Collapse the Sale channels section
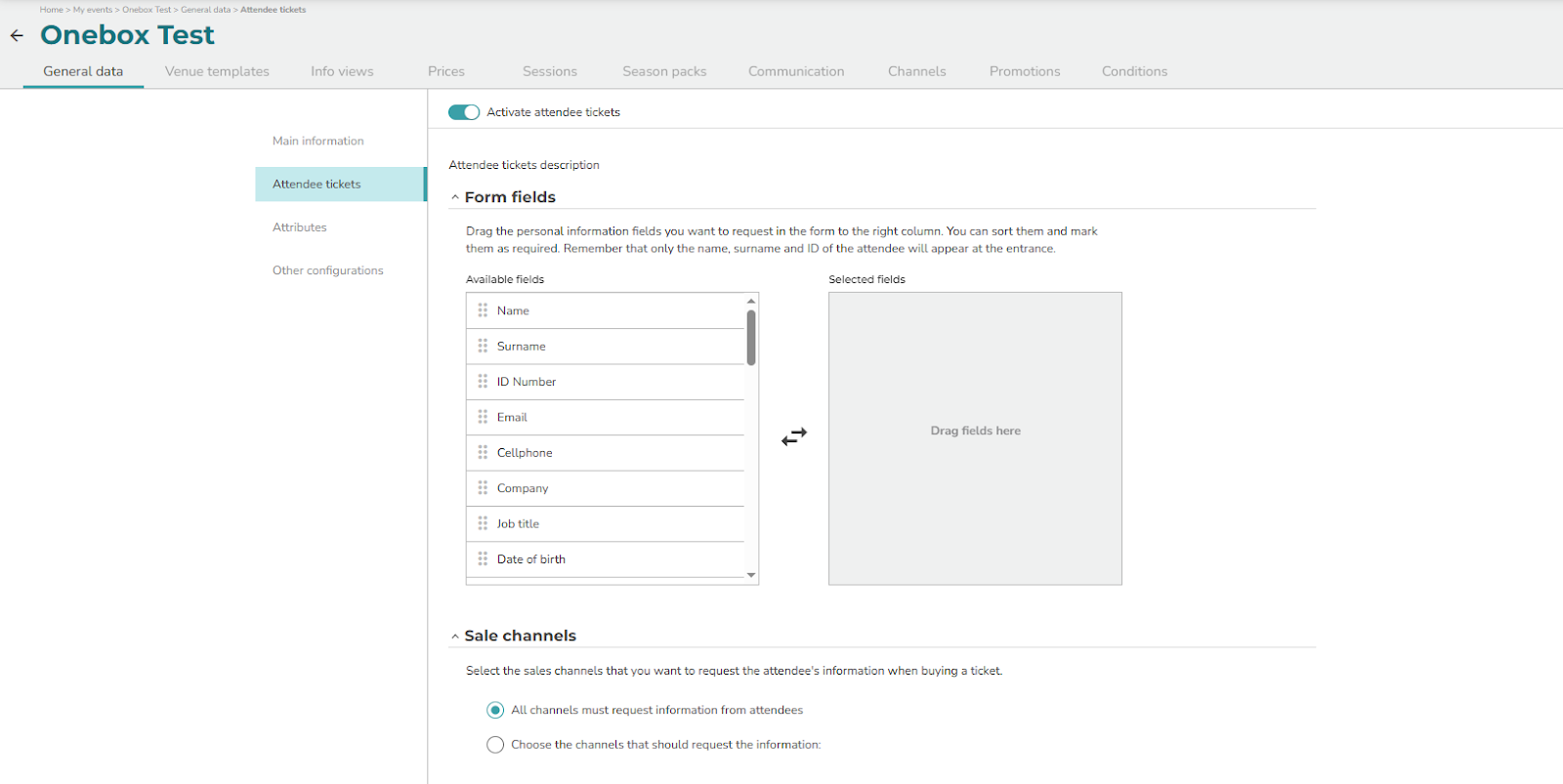 (x=455, y=636)
